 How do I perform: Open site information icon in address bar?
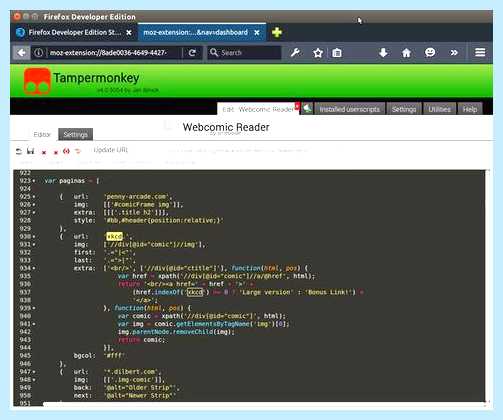coord(39,53)
